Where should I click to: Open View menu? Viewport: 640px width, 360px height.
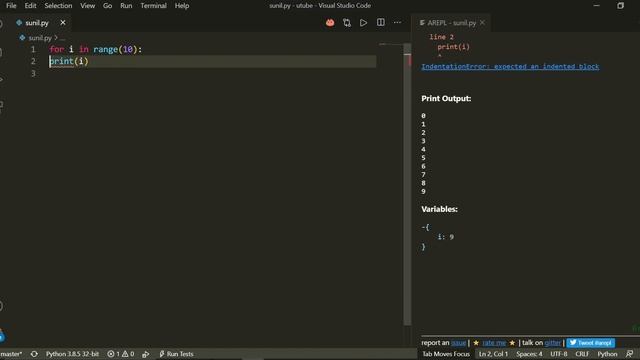coord(87,6)
